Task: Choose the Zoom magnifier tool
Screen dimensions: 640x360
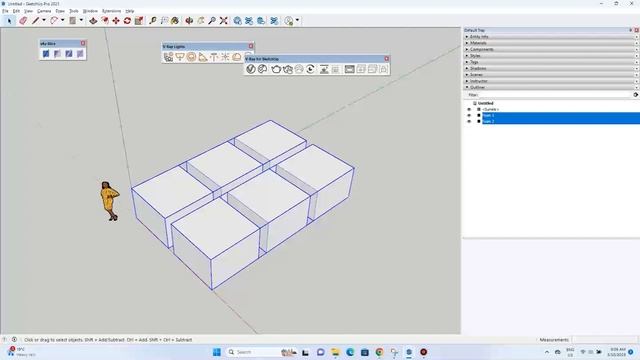Action: coord(212,20)
